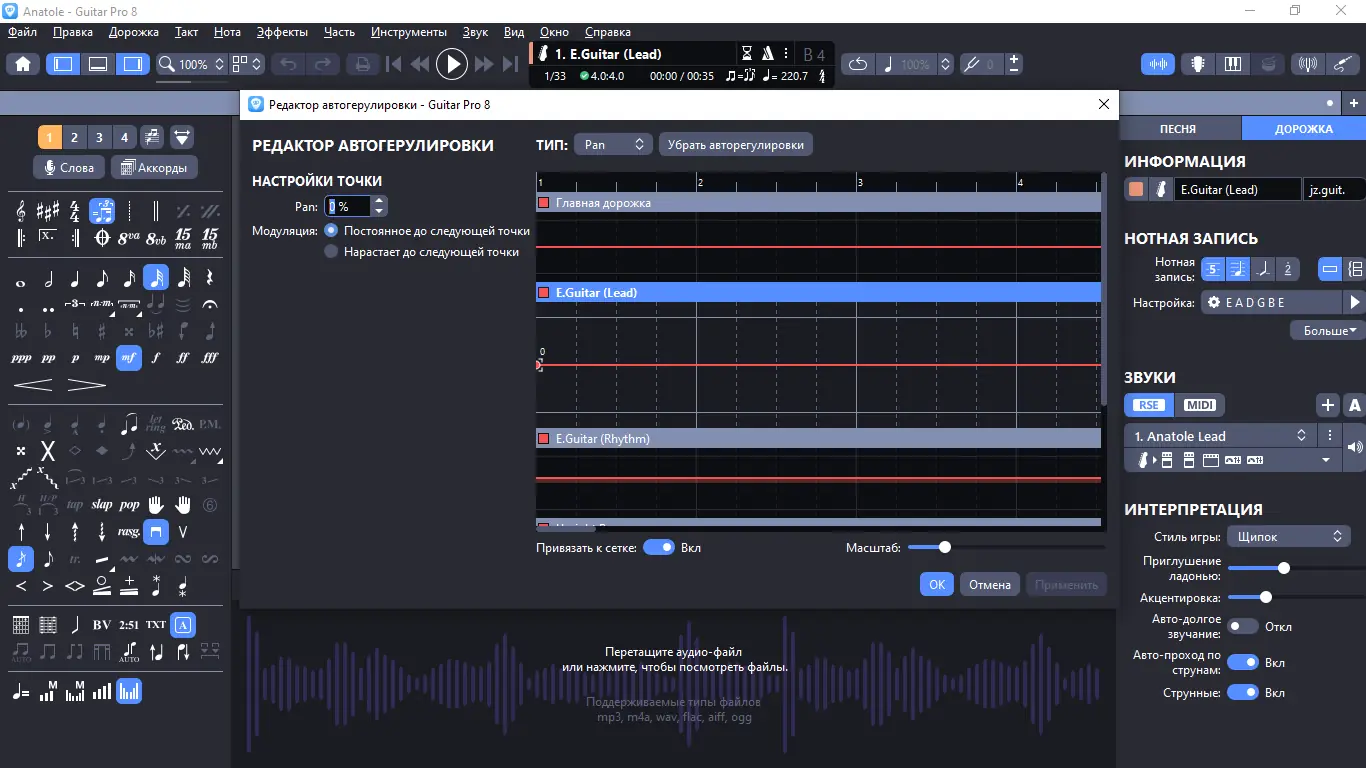The image size is (1366, 768).
Task: Open the line-in jack cable icon
Action: point(1342,64)
